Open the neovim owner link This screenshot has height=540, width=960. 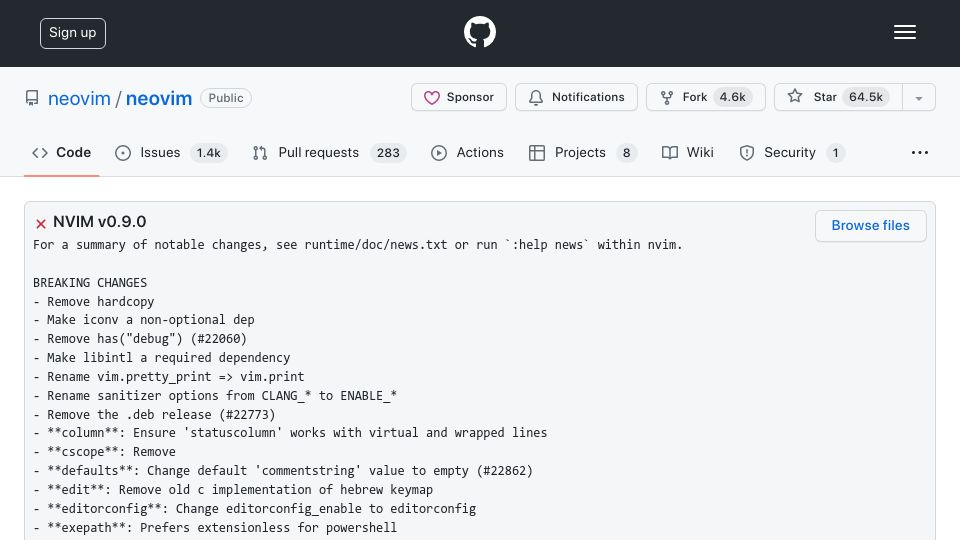79,98
